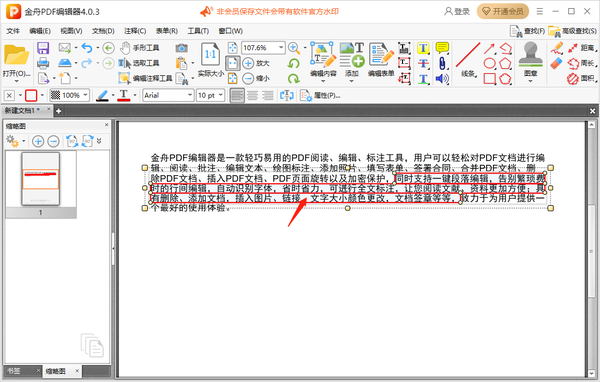This screenshot has width=600, height=382.
Task: Select the text selection tool (选取工具)
Action: pyautogui.click(x=139, y=63)
